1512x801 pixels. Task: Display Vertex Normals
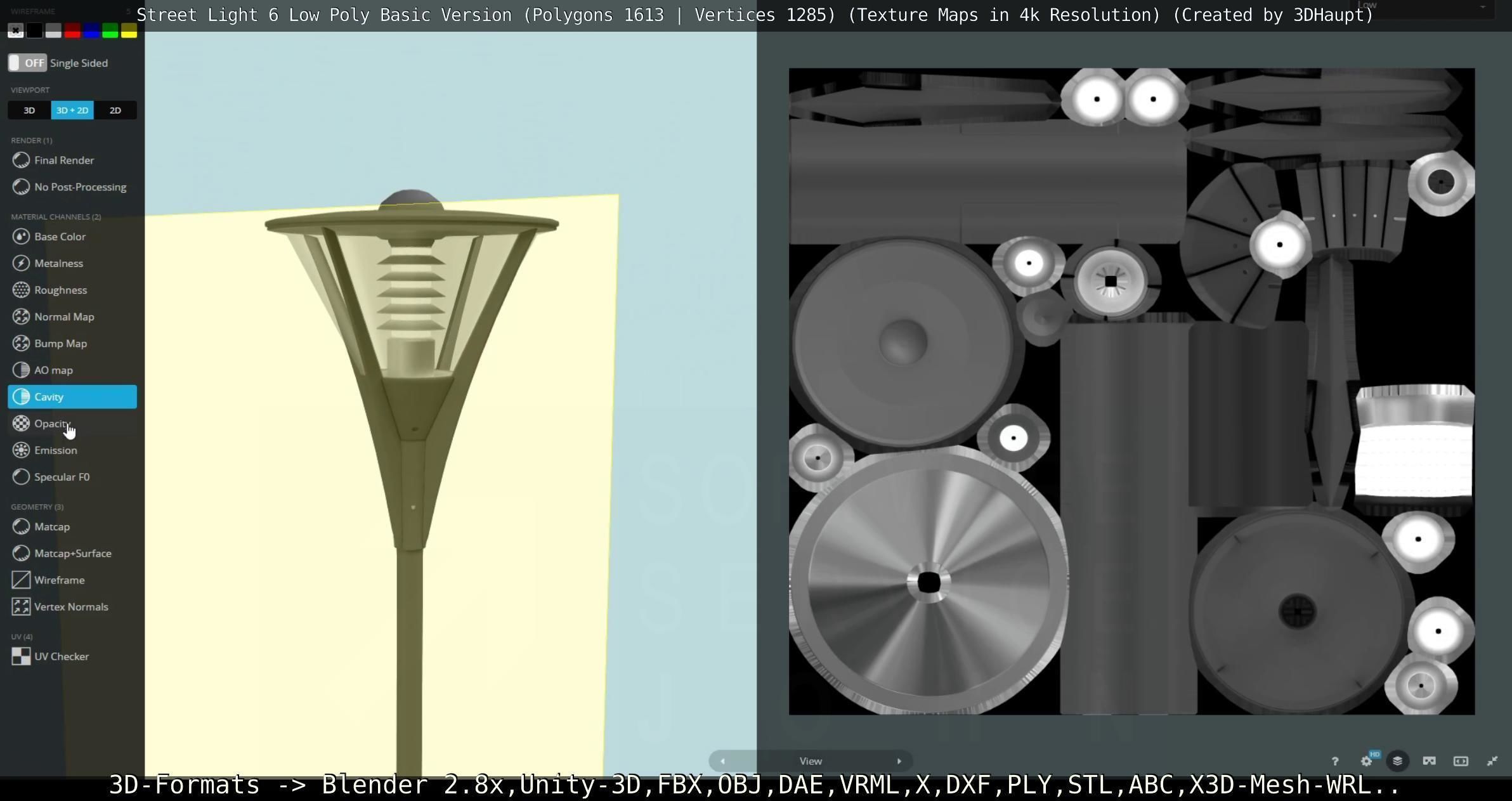(71, 607)
